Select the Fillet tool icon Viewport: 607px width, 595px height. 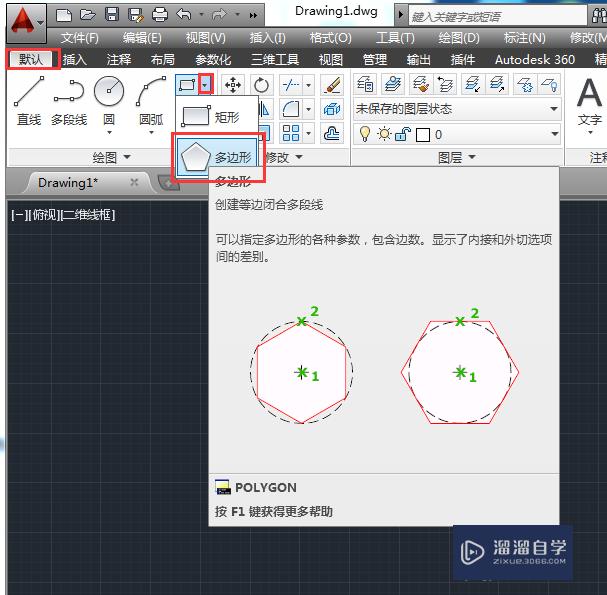(x=290, y=109)
